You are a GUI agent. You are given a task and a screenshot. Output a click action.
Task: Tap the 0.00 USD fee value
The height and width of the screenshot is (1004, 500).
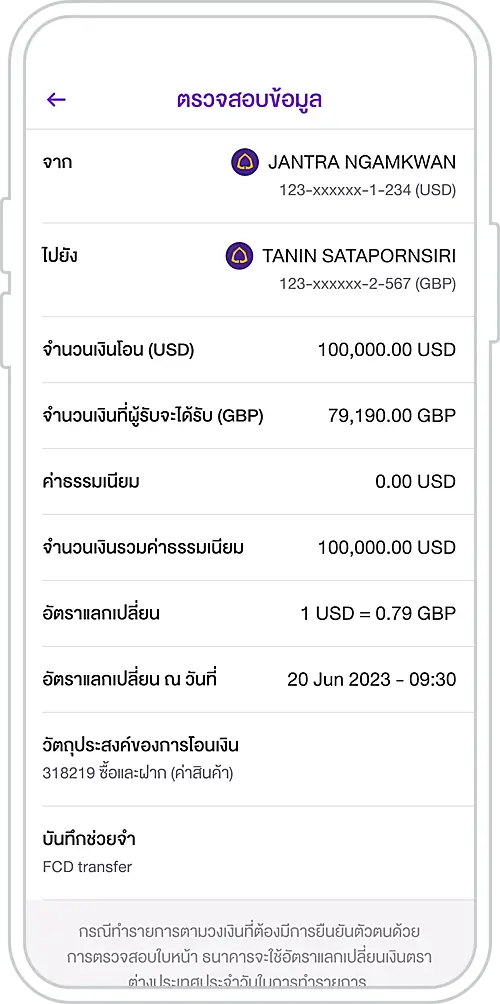click(415, 482)
